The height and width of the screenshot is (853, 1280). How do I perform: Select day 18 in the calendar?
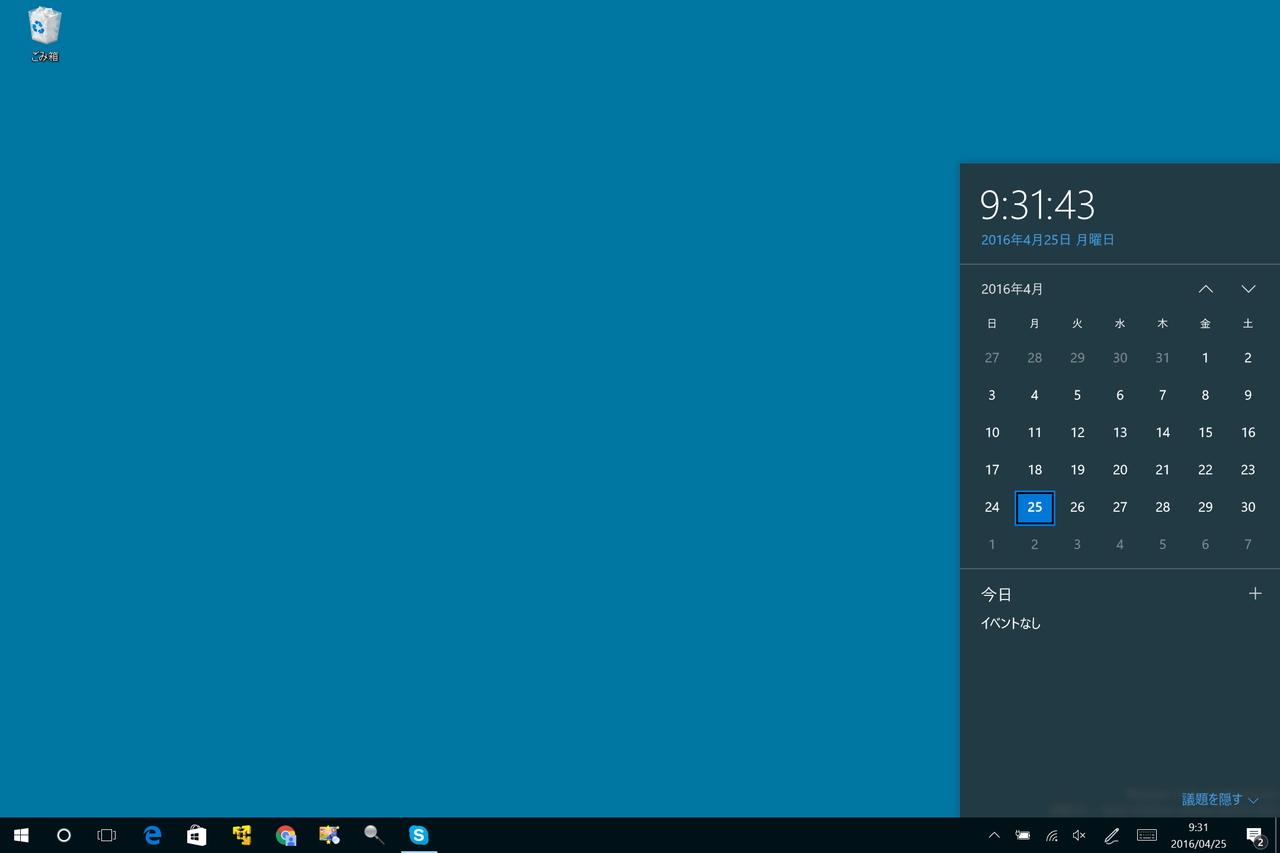1035,470
